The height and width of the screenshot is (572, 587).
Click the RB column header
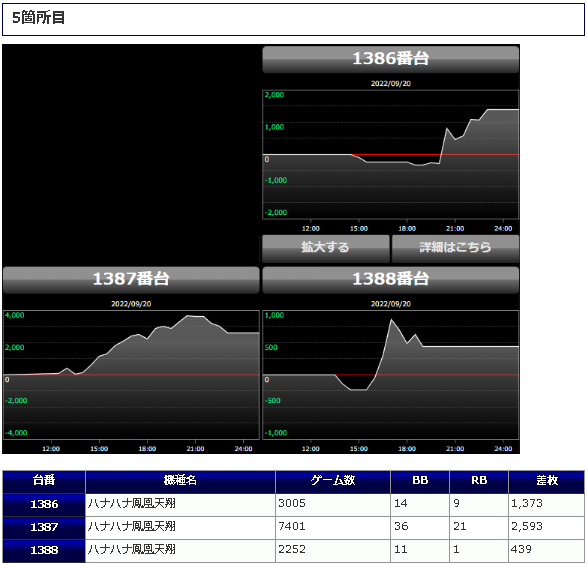tap(479, 482)
